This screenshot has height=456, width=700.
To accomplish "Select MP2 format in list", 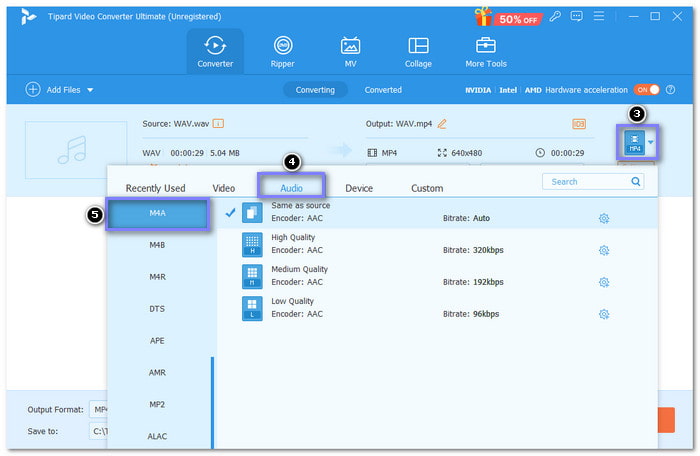I will (x=157, y=404).
